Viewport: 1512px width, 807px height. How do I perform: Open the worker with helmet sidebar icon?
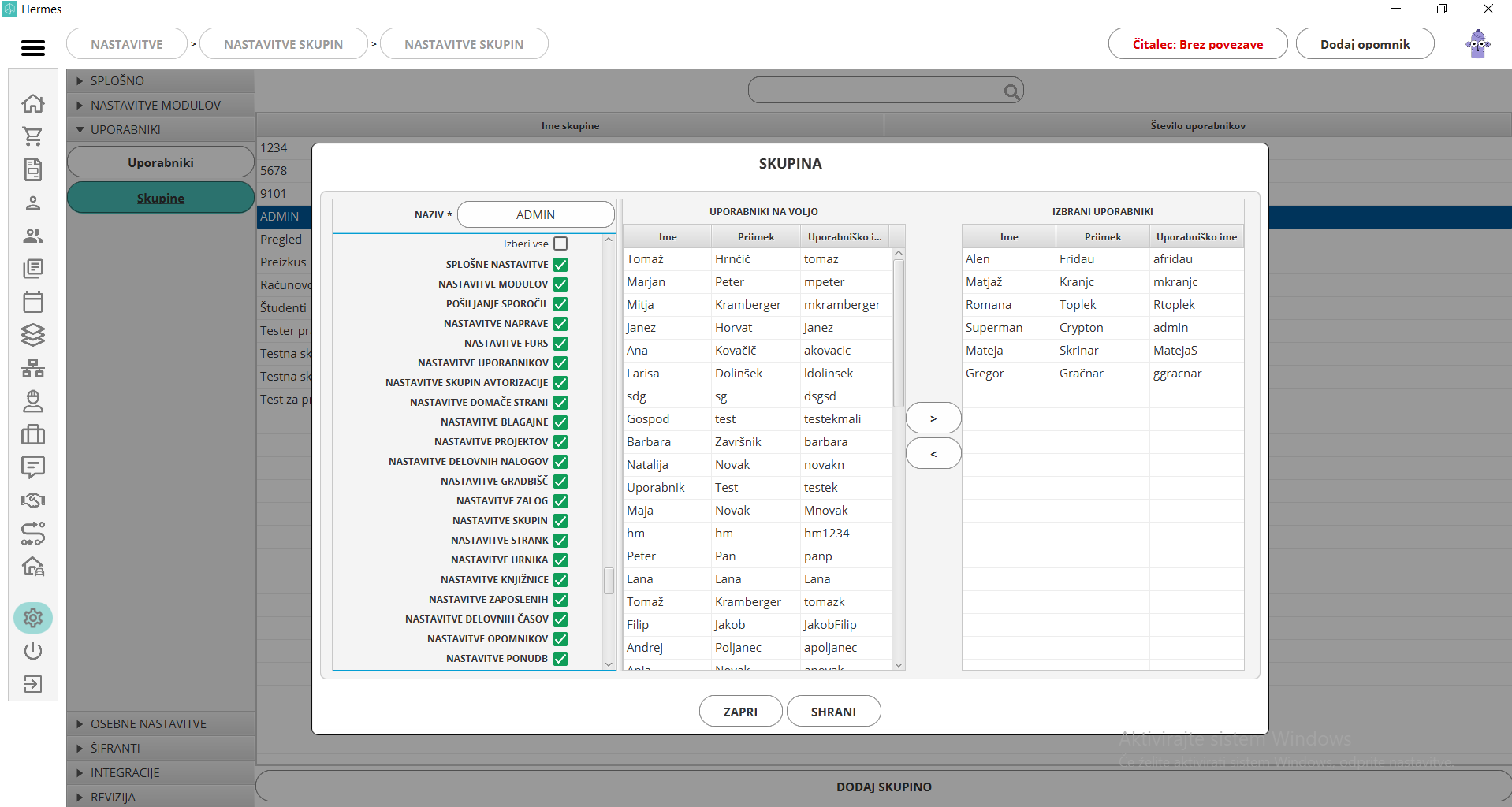33,401
